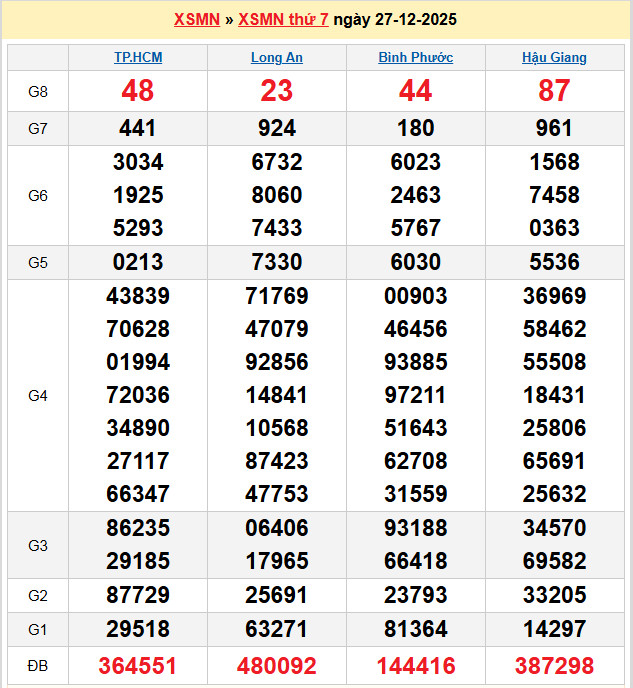Select Bình Phước special prize number 144416
Image resolution: width=633 pixels, height=688 pixels.
coord(415,666)
